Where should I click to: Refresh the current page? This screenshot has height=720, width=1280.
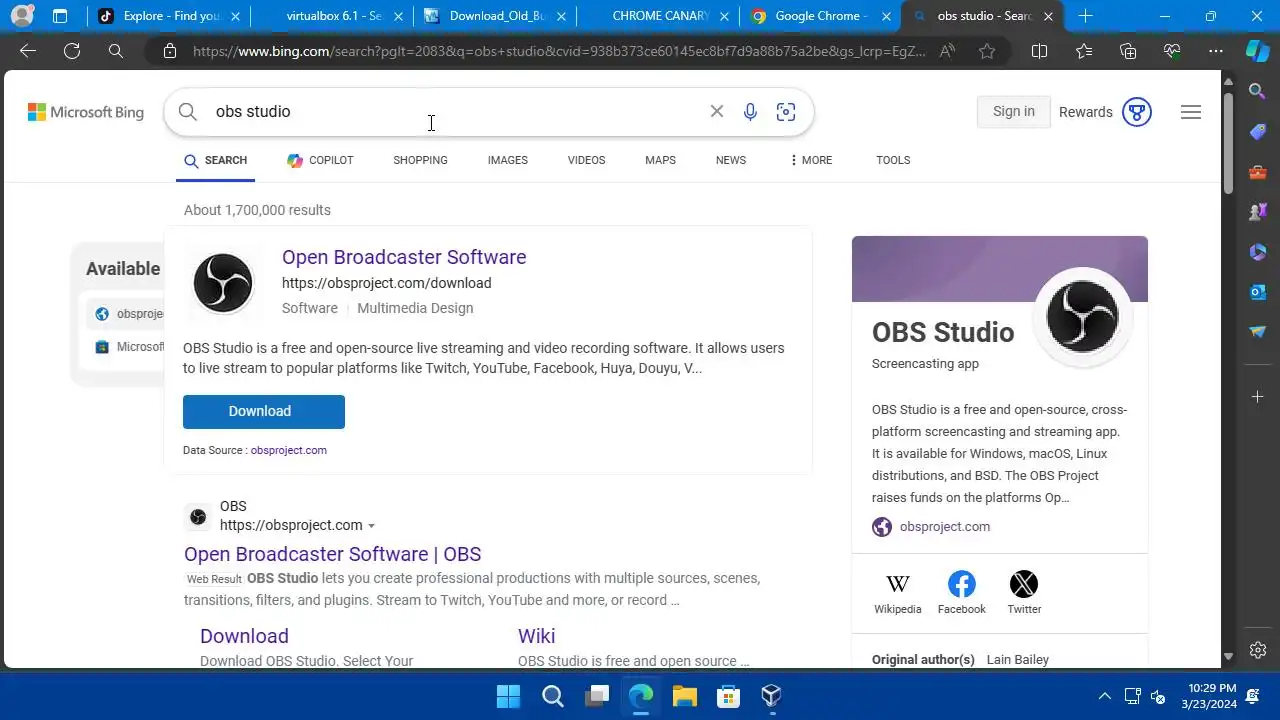(72, 51)
